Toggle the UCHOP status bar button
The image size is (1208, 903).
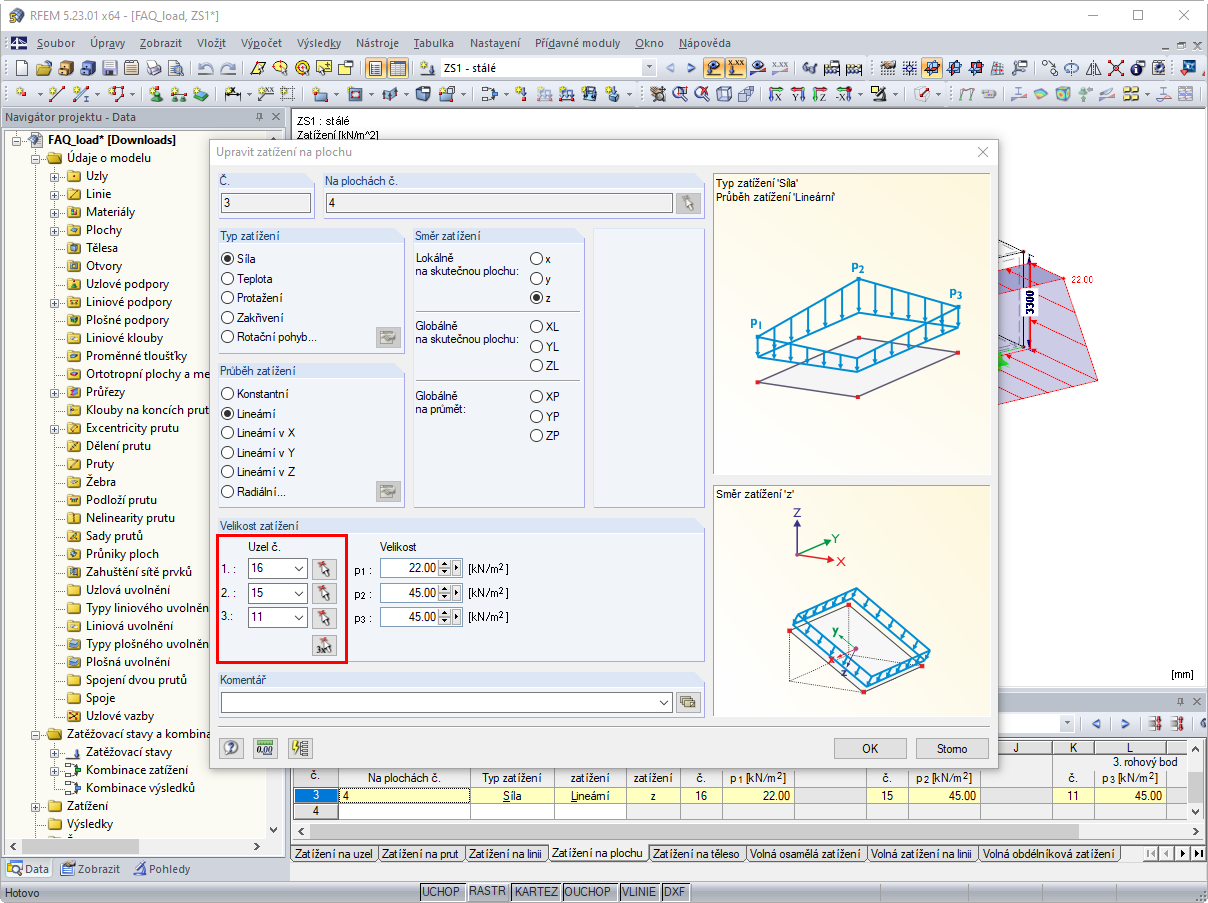click(441, 891)
